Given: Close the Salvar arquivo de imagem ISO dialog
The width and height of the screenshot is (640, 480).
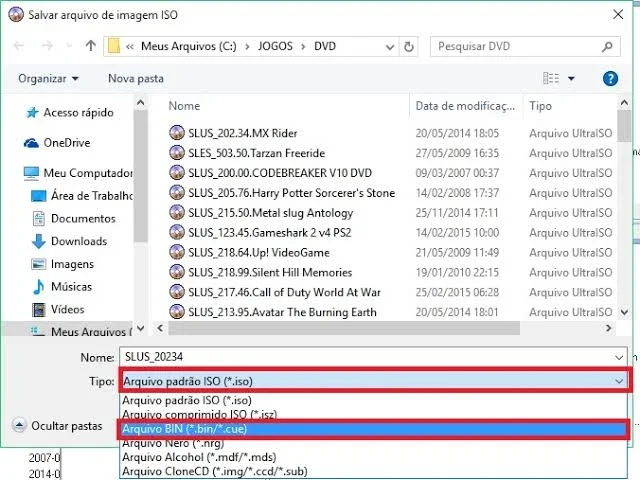Looking at the screenshot, I should click(618, 15).
